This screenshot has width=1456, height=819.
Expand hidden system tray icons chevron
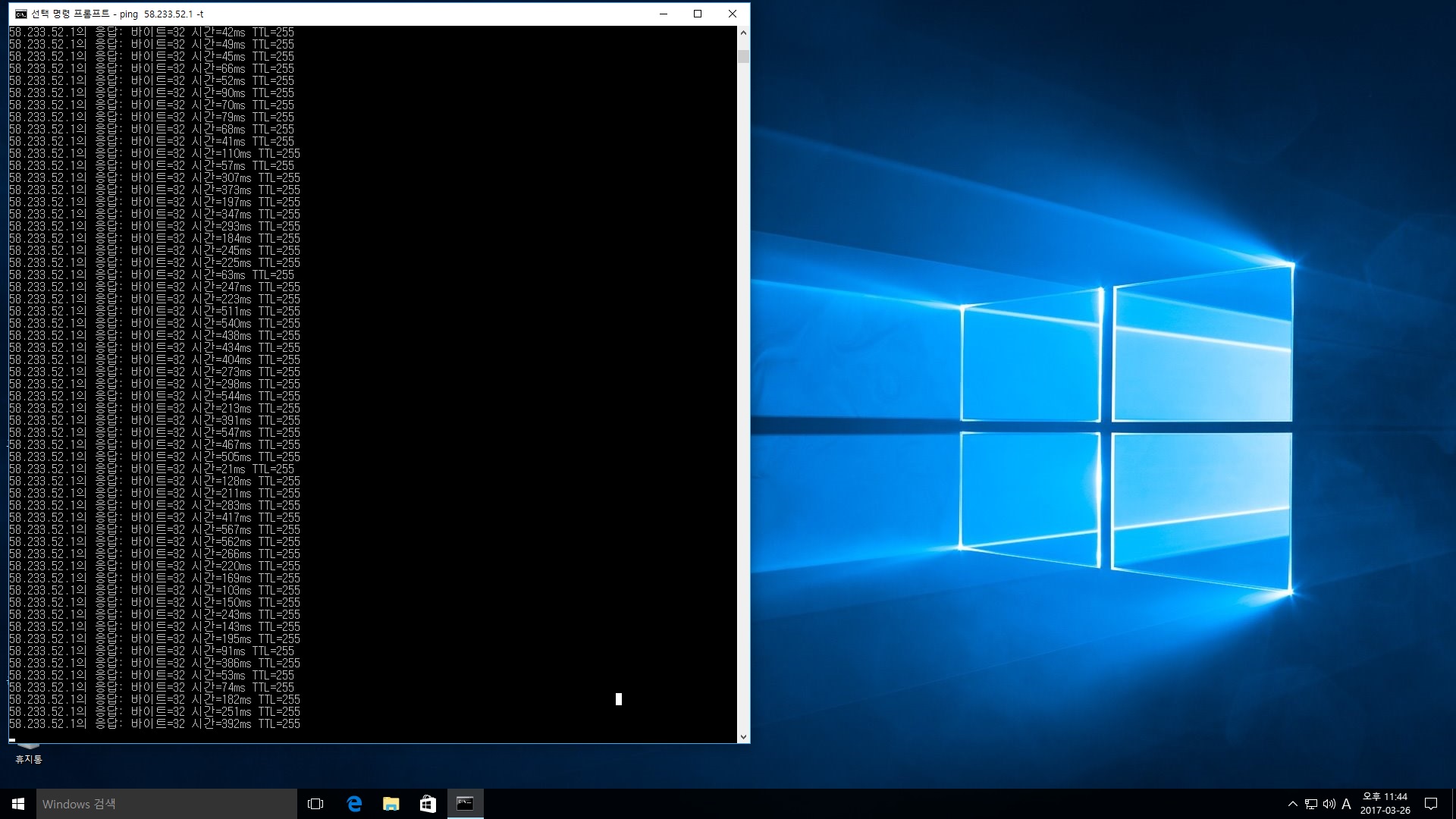pyautogui.click(x=1293, y=804)
